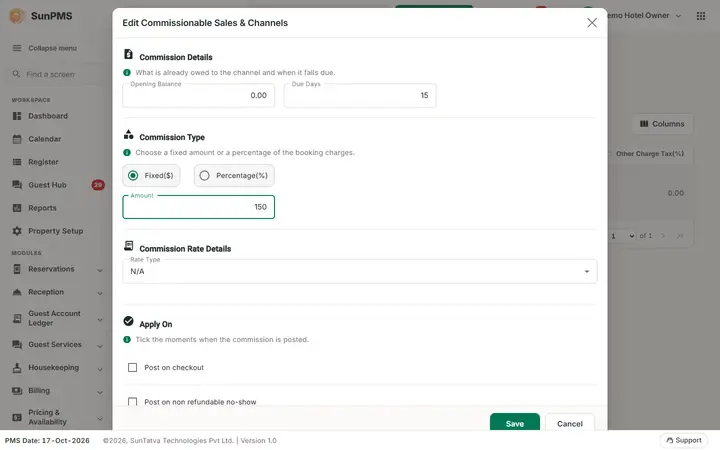Viewport: 720px width, 450px height.
Task: Select the Percentage(%) commission type
Action: pyautogui.click(x=234, y=175)
